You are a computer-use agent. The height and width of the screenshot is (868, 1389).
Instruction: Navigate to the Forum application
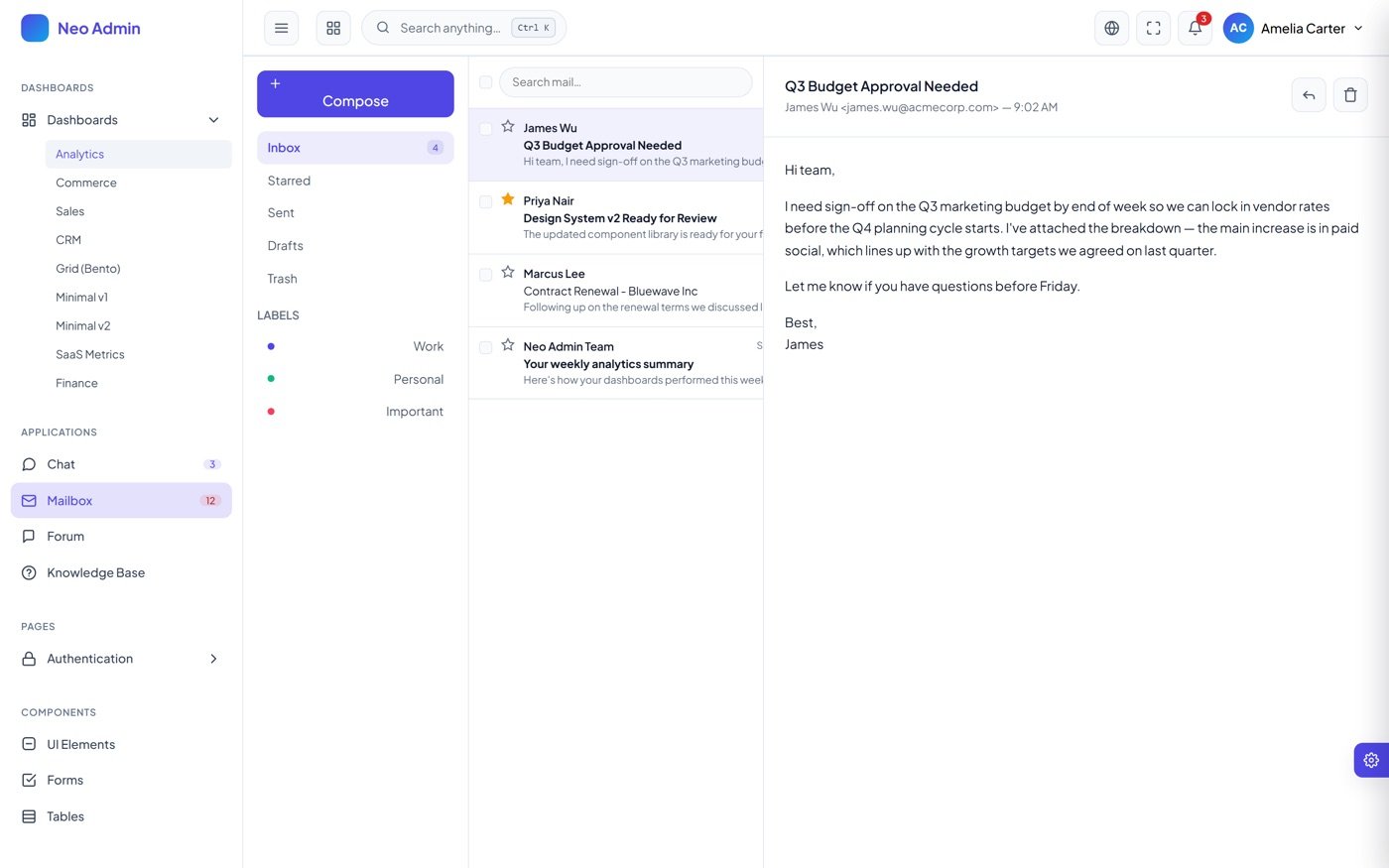121,537
